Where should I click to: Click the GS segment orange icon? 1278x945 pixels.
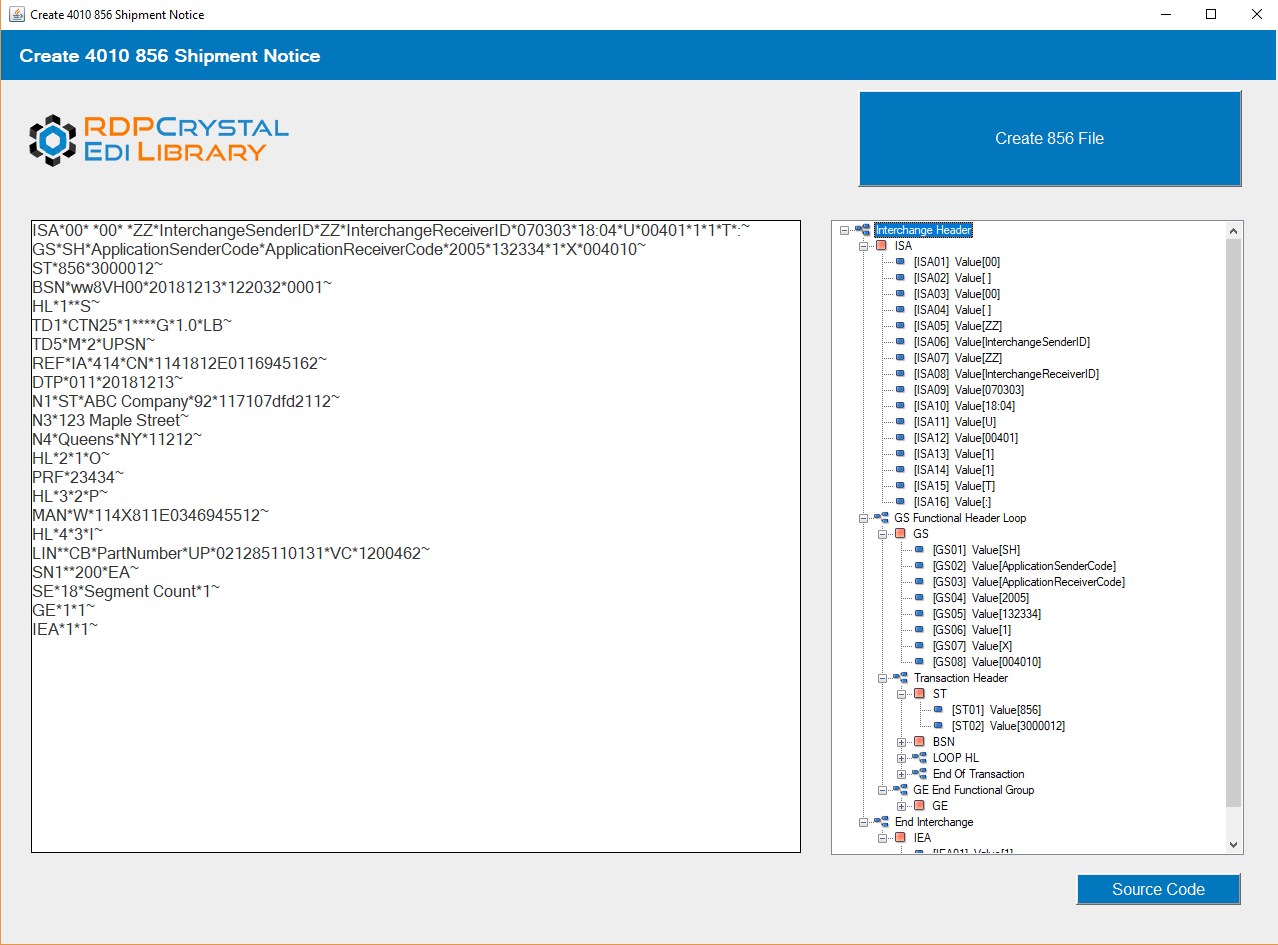click(900, 534)
